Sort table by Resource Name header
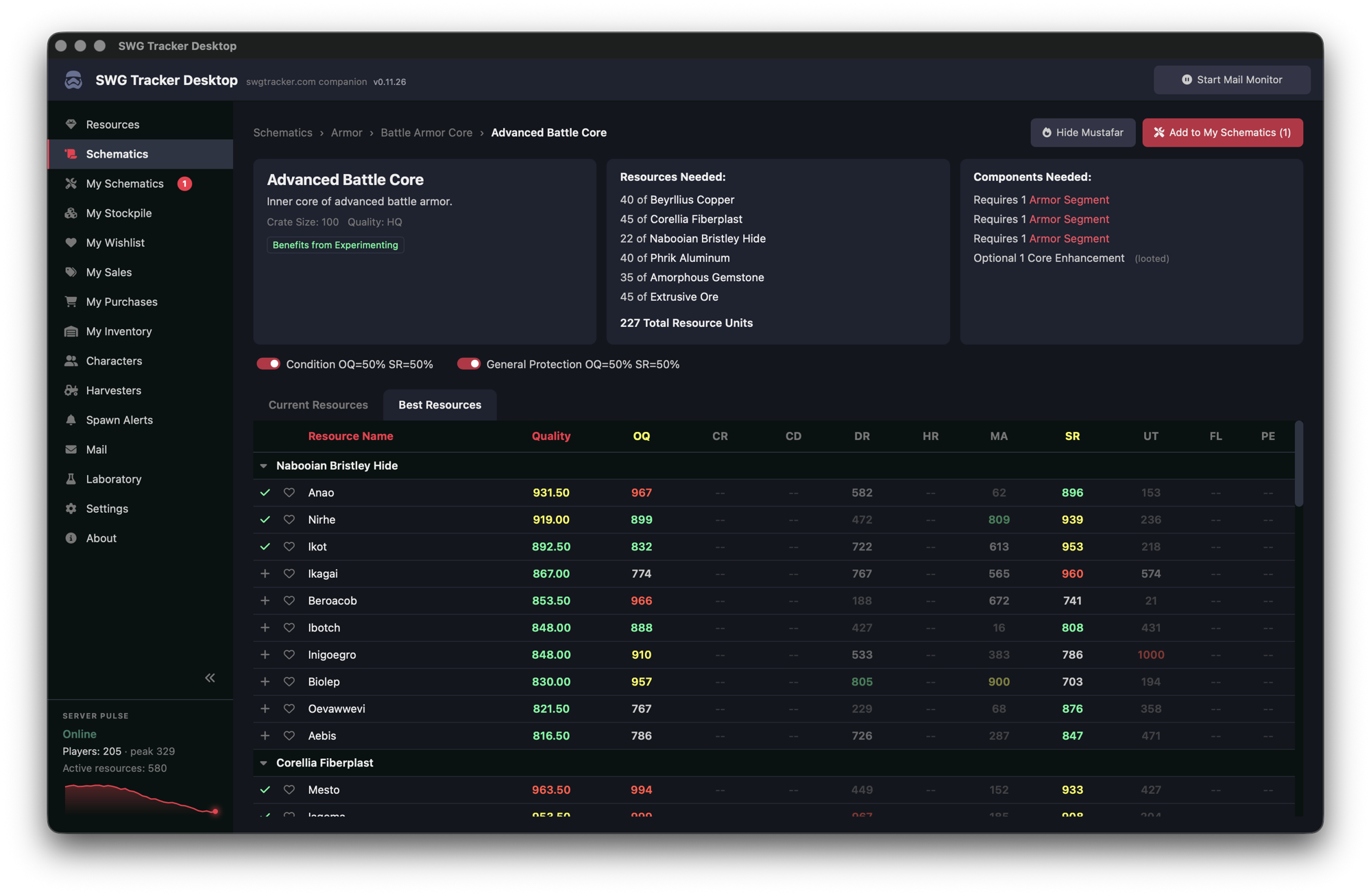 point(350,435)
